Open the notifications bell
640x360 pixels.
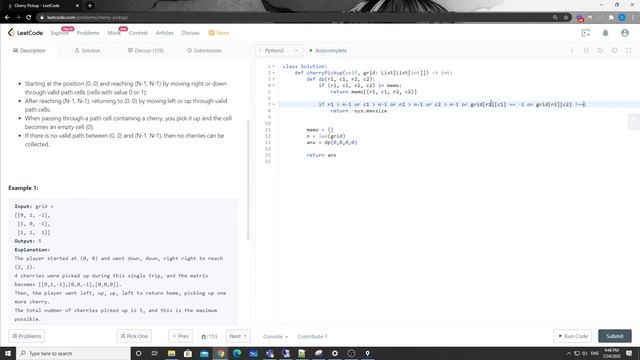[x=605, y=33]
